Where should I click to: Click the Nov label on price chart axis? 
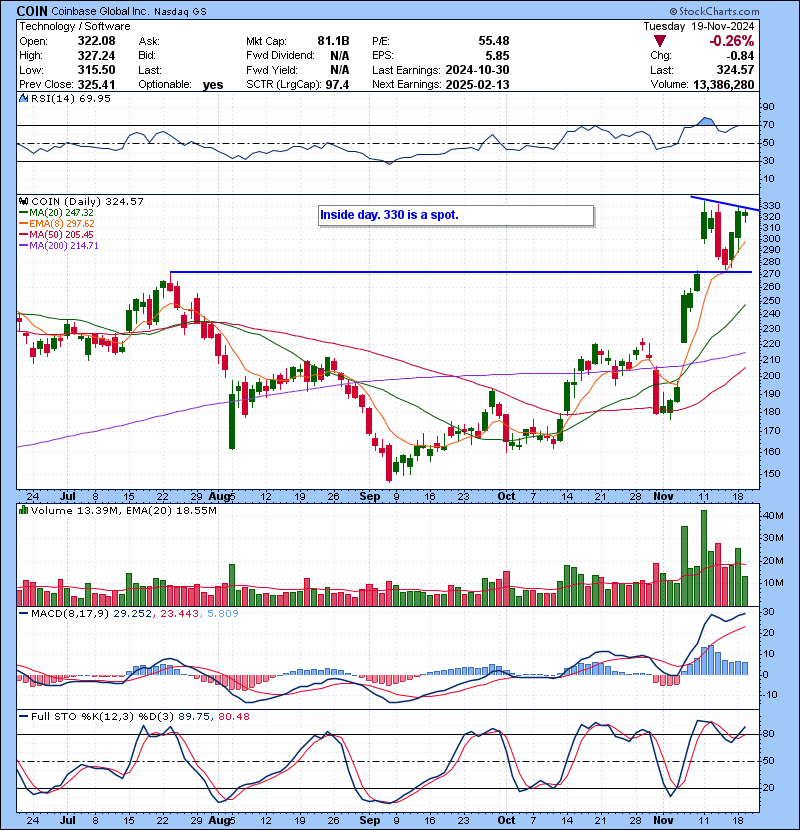point(663,496)
